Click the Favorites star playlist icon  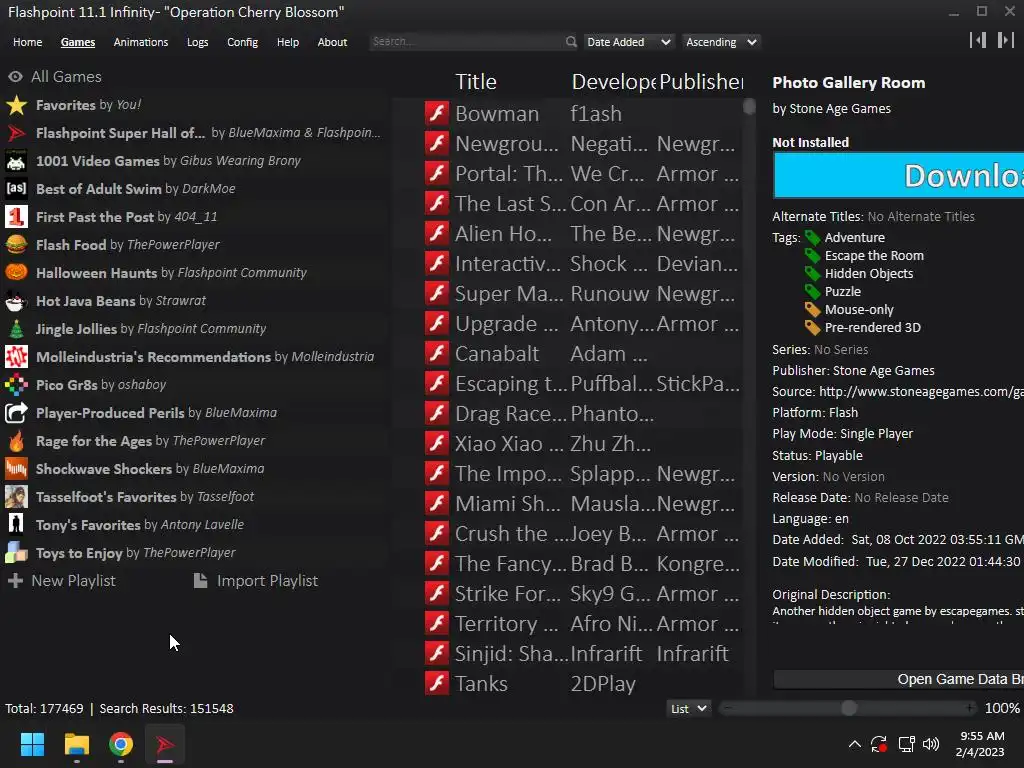pos(16,105)
